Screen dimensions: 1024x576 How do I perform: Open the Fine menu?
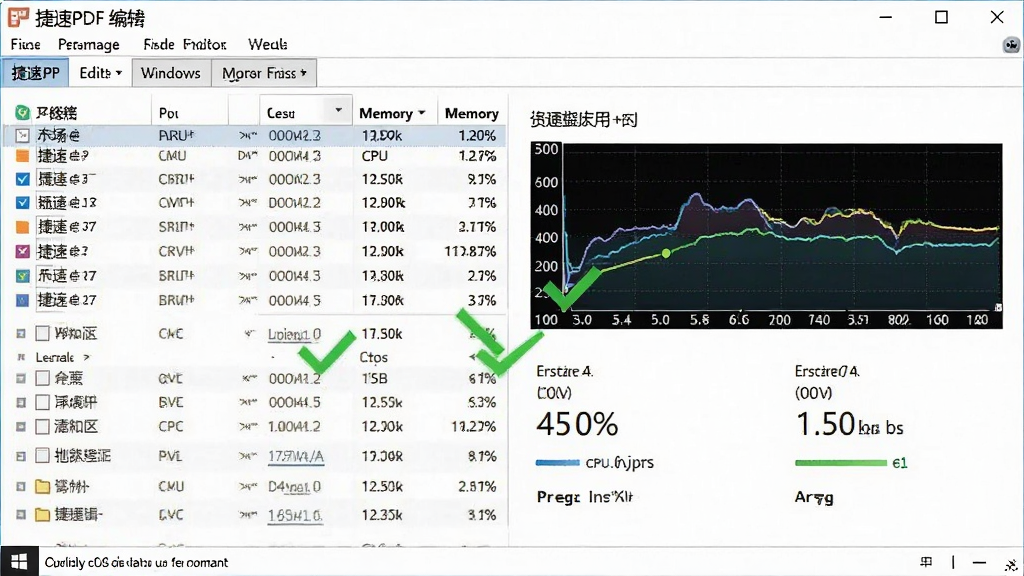point(25,44)
